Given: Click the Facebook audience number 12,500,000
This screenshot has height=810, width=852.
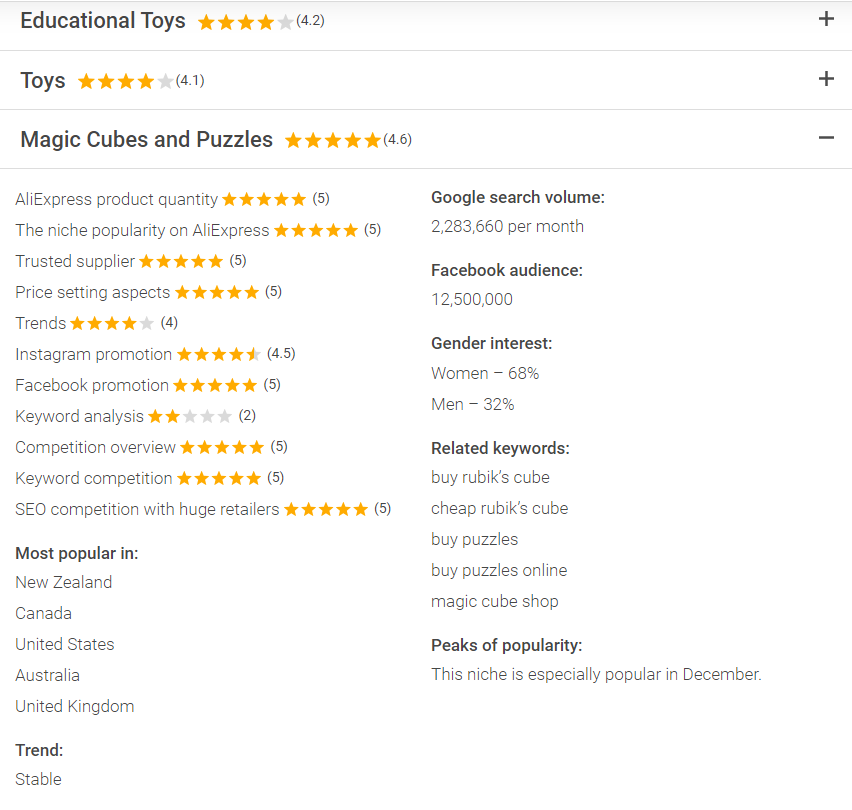Looking at the screenshot, I should pyautogui.click(x=471, y=299).
